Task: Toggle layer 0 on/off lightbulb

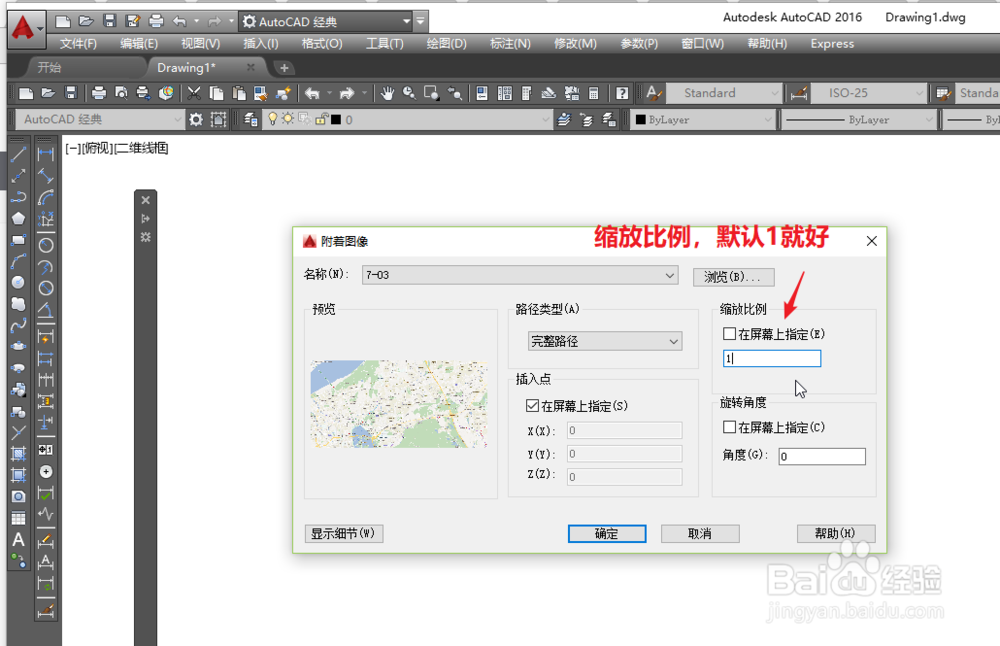Action: [x=273, y=119]
